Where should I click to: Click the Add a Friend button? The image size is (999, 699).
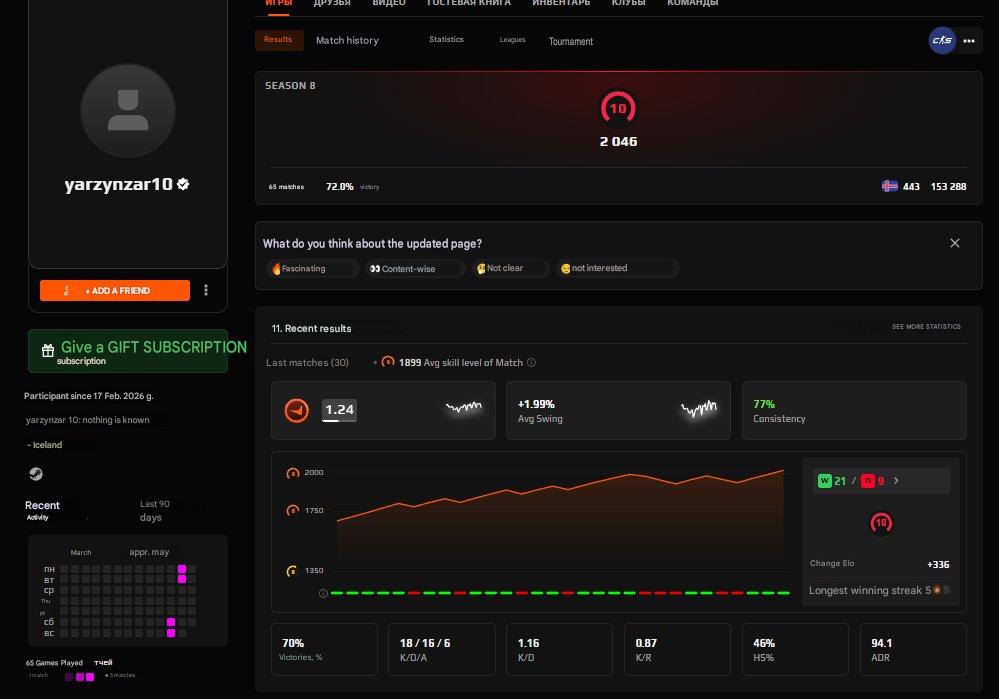click(x=115, y=291)
